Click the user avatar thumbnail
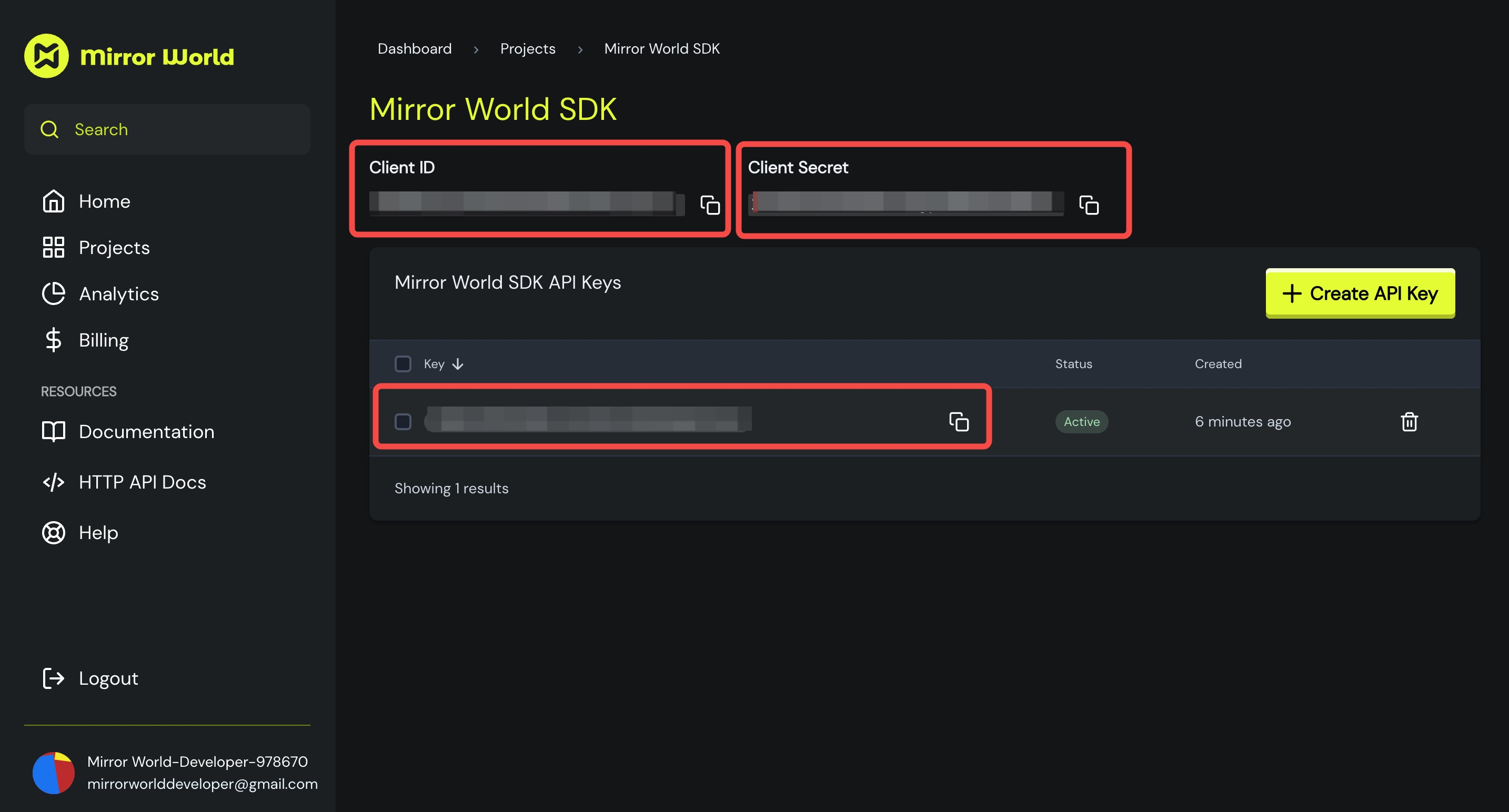The image size is (1509, 812). 53,772
